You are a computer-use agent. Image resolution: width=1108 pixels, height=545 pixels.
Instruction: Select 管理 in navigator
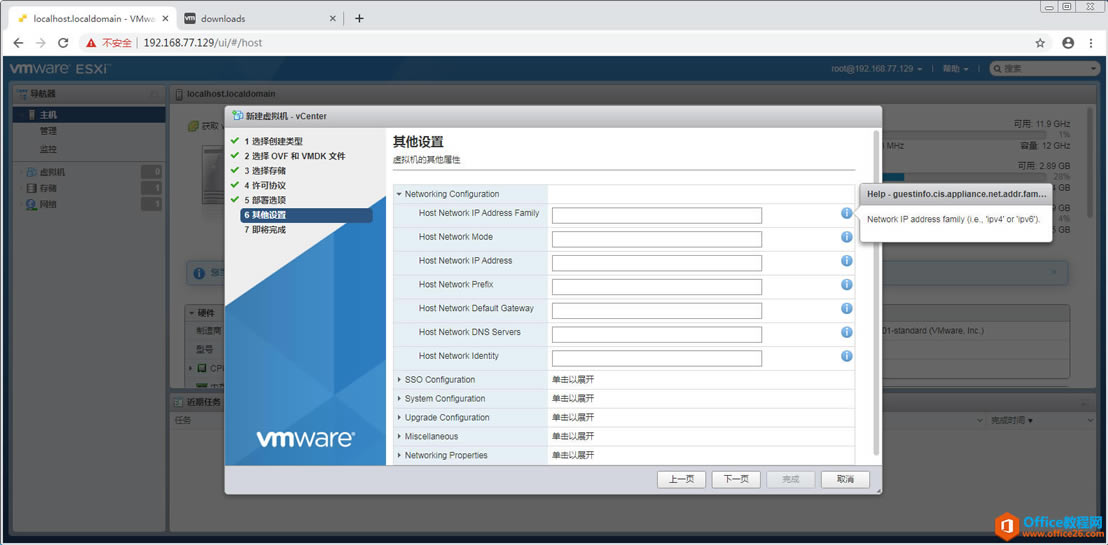point(48,131)
